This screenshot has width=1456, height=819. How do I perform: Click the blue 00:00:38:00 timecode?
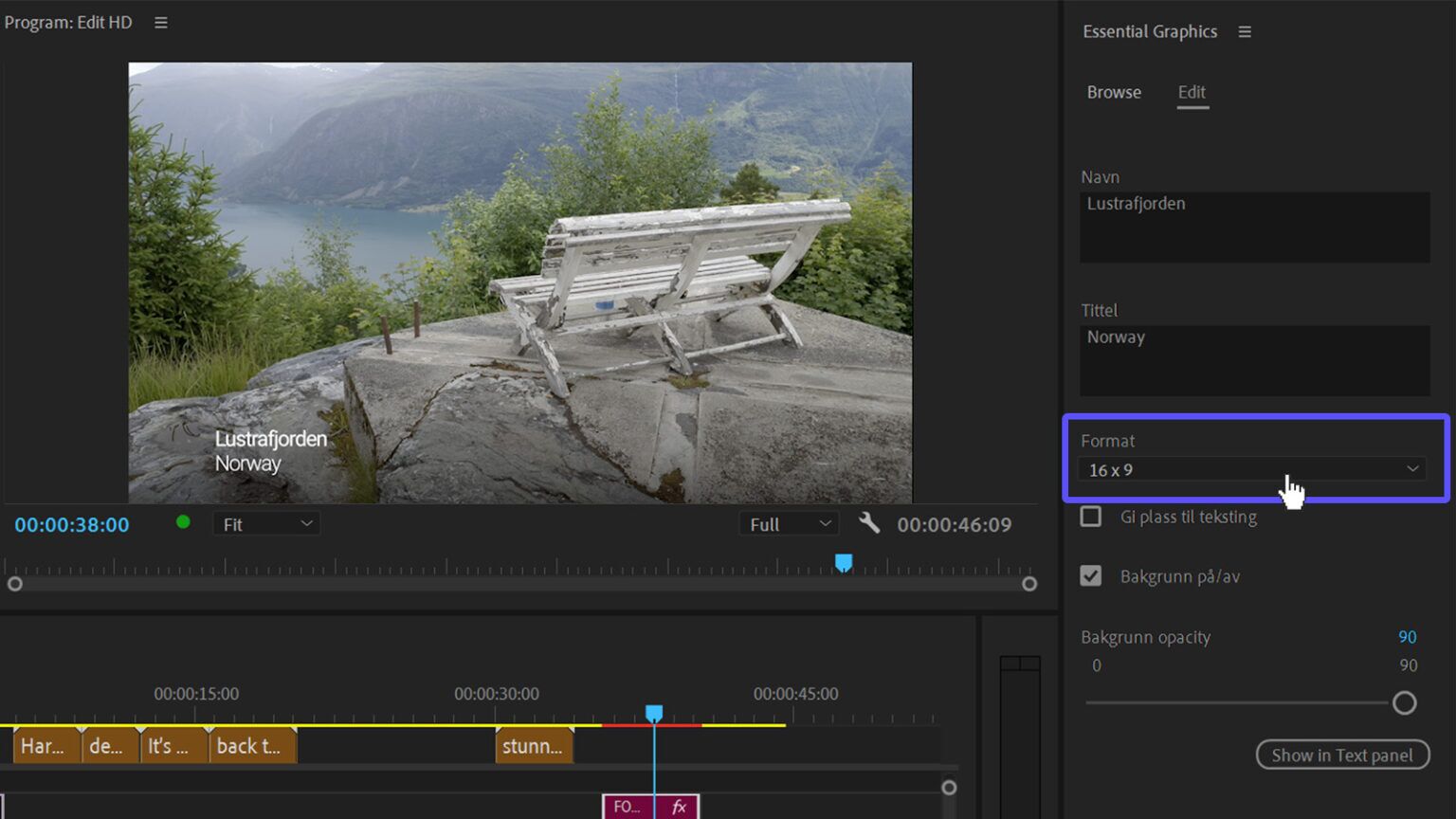71,523
